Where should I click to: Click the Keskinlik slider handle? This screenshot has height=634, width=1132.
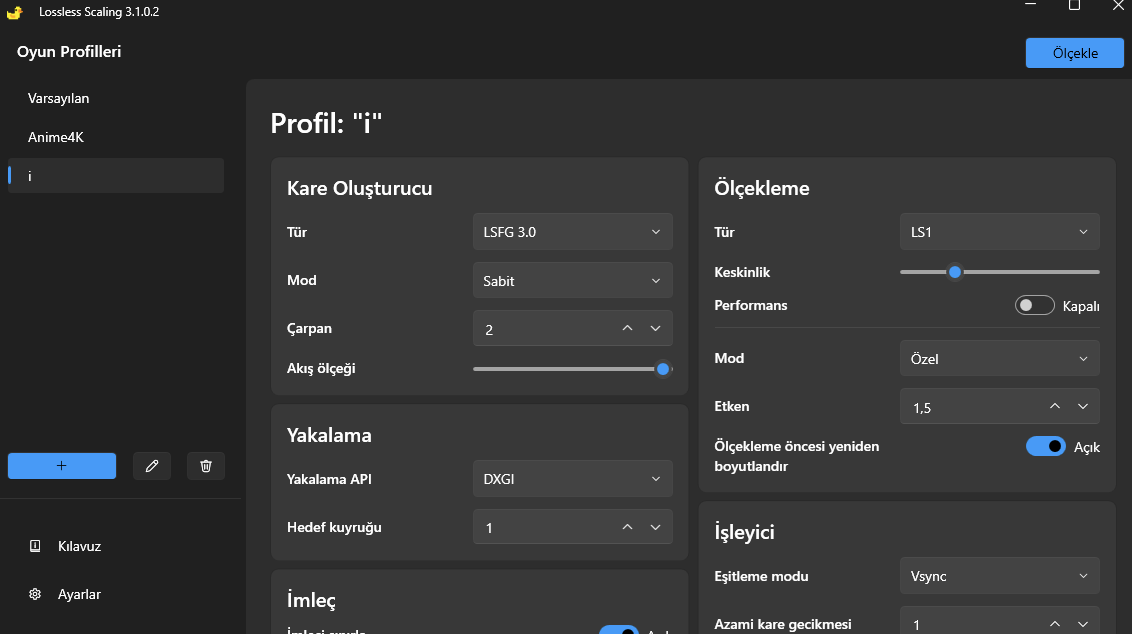955,272
